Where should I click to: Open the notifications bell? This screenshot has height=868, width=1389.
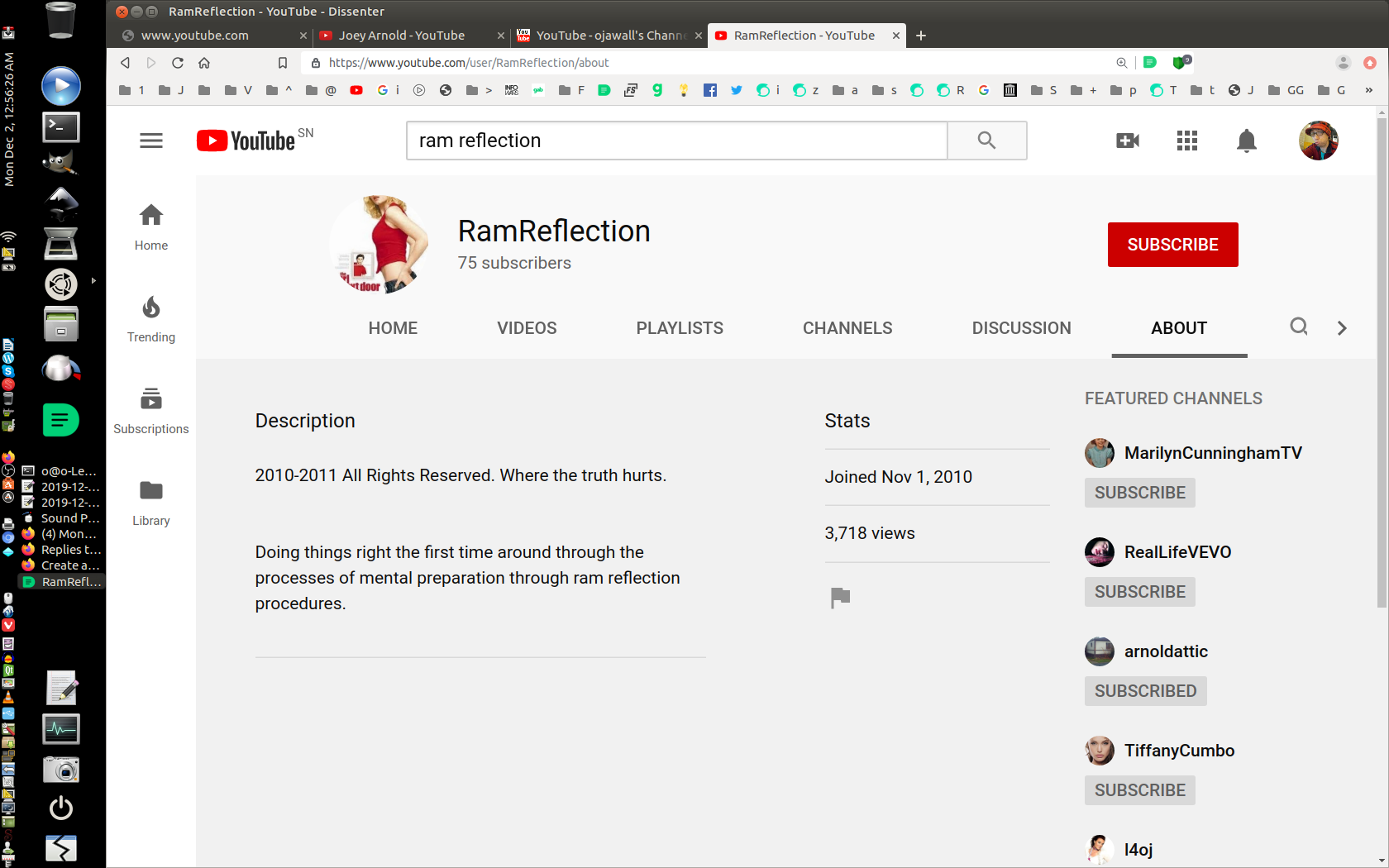point(1247,141)
